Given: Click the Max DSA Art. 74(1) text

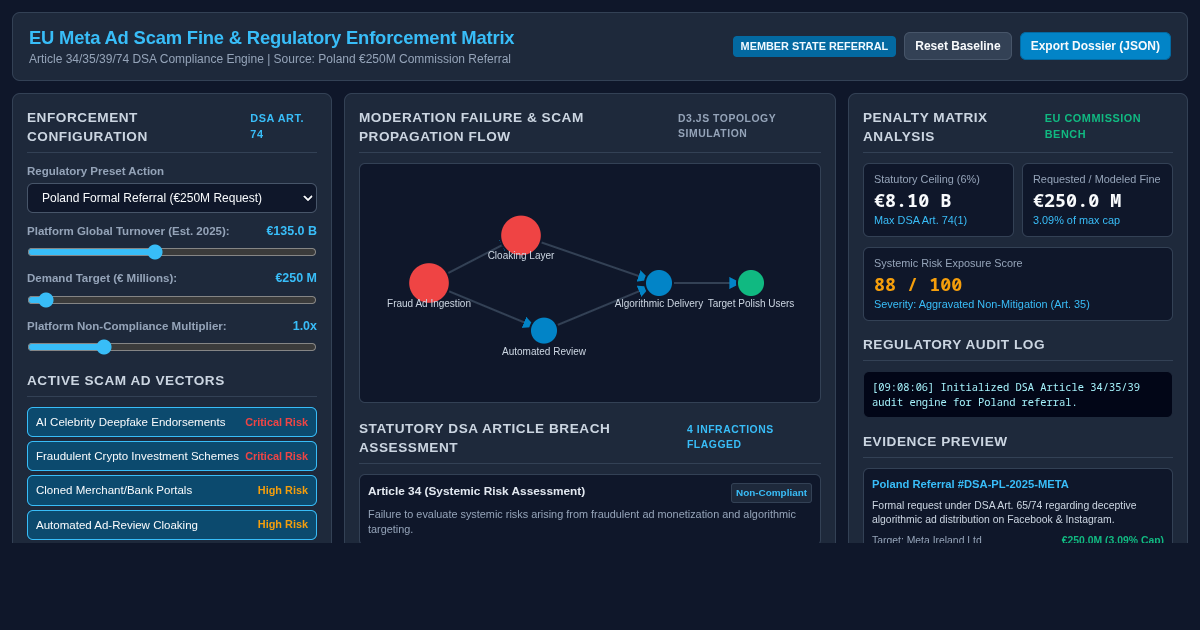Looking at the screenshot, I should pyautogui.click(x=920, y=220).
